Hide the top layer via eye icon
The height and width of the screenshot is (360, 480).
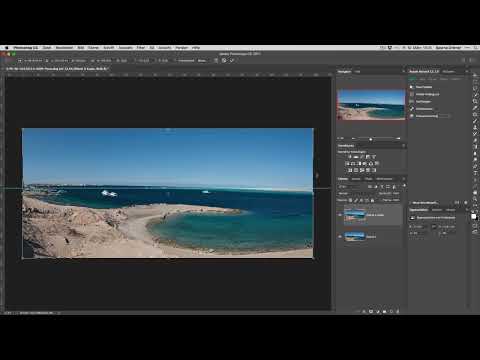[340, 215]
